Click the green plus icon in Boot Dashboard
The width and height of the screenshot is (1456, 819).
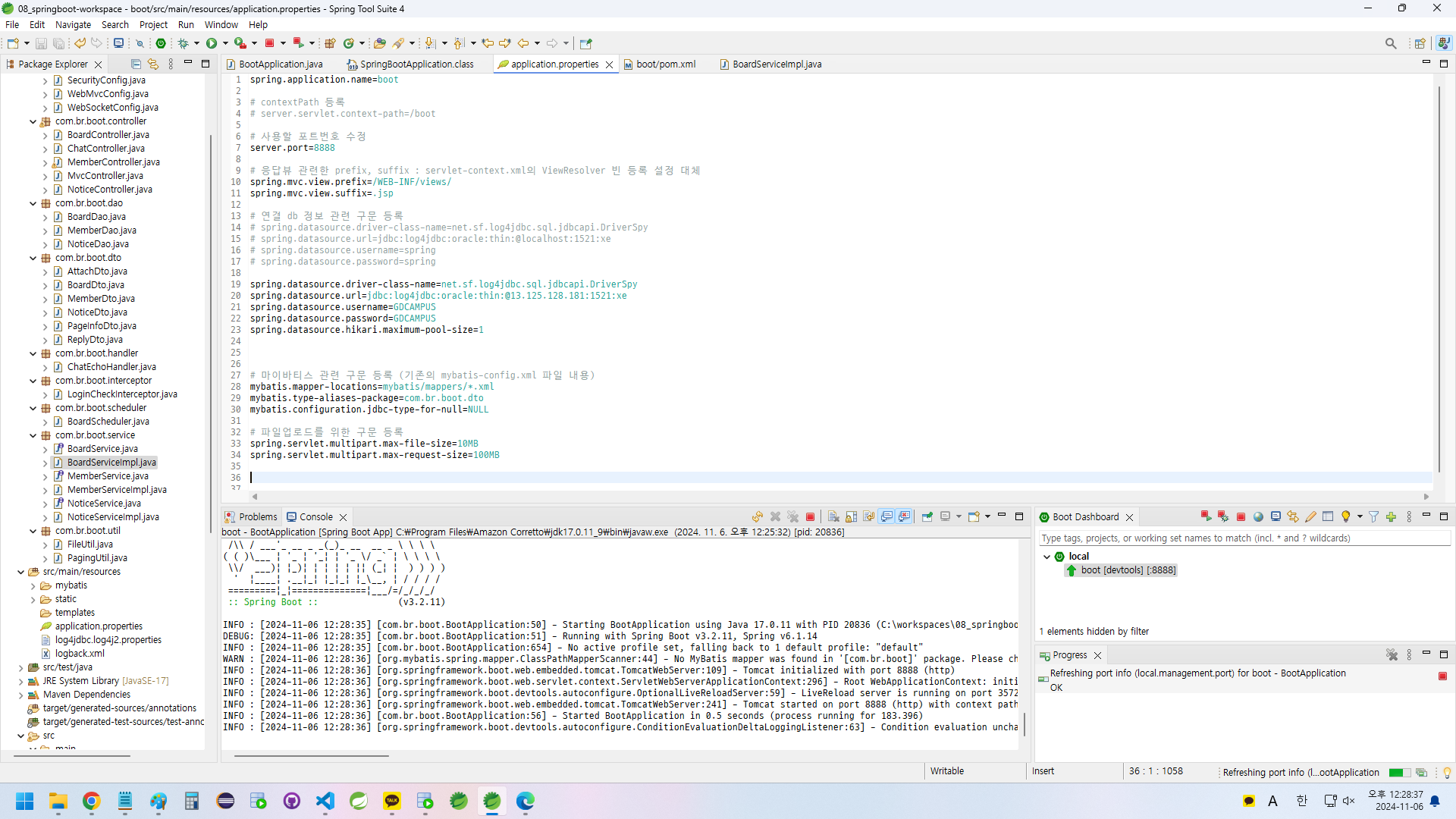[1391, 517]
